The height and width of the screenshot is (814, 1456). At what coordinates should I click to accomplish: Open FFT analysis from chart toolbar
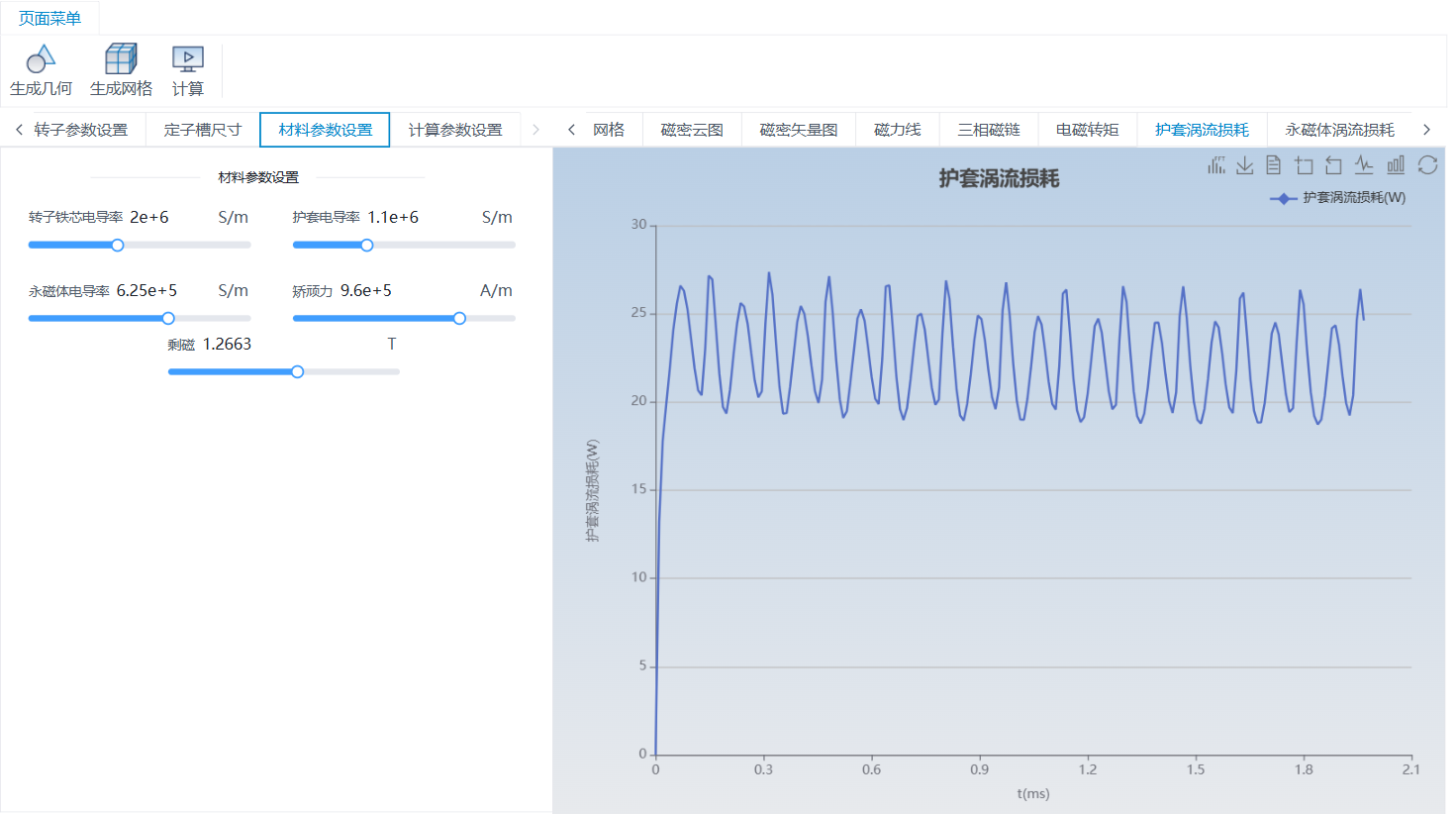(x=1216, y=165)
